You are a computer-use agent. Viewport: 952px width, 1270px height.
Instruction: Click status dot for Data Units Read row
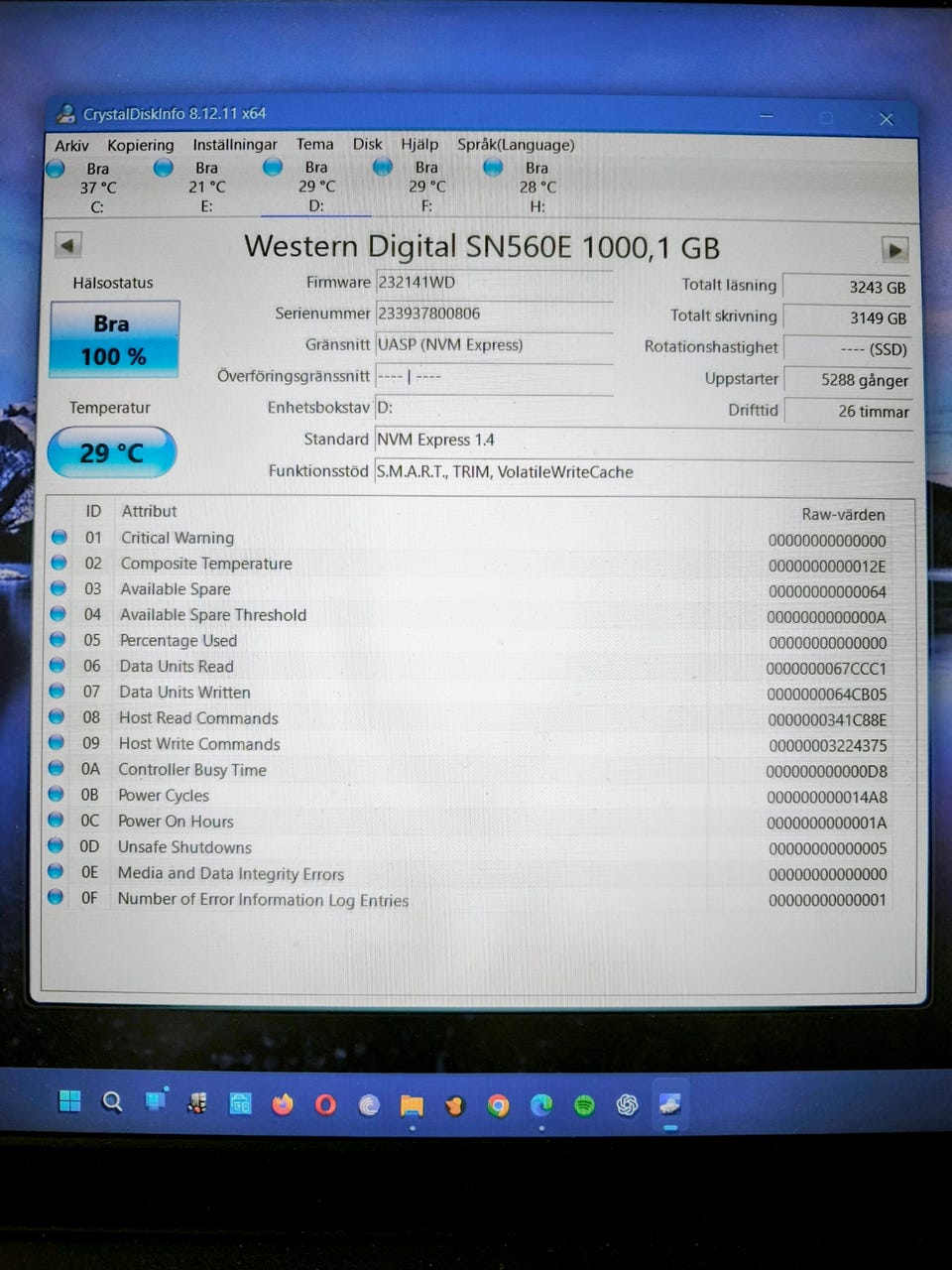[x=58, y=667]
